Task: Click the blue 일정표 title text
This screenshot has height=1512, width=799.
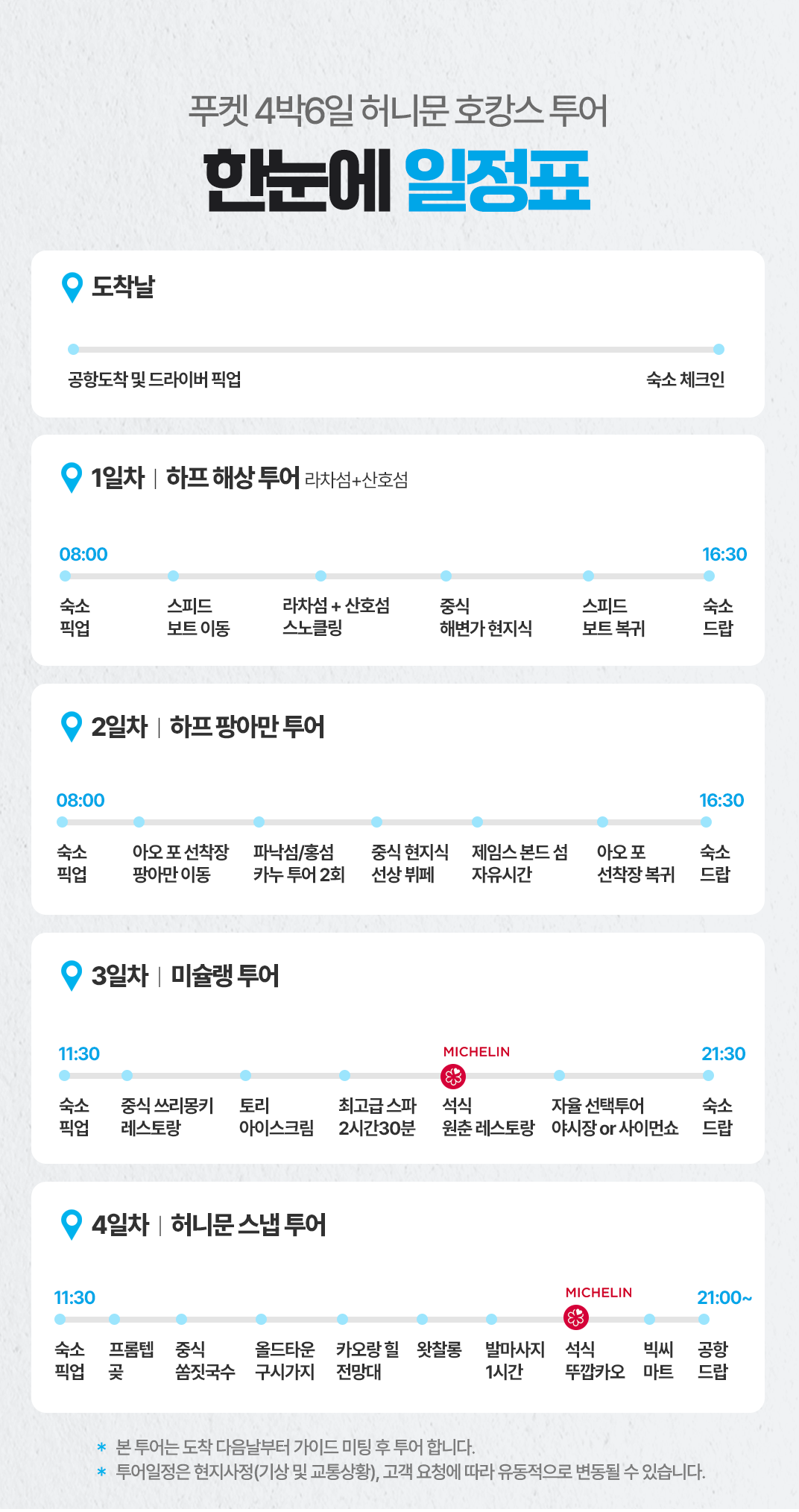Action: pyautogui.click(x=497, y=180)
